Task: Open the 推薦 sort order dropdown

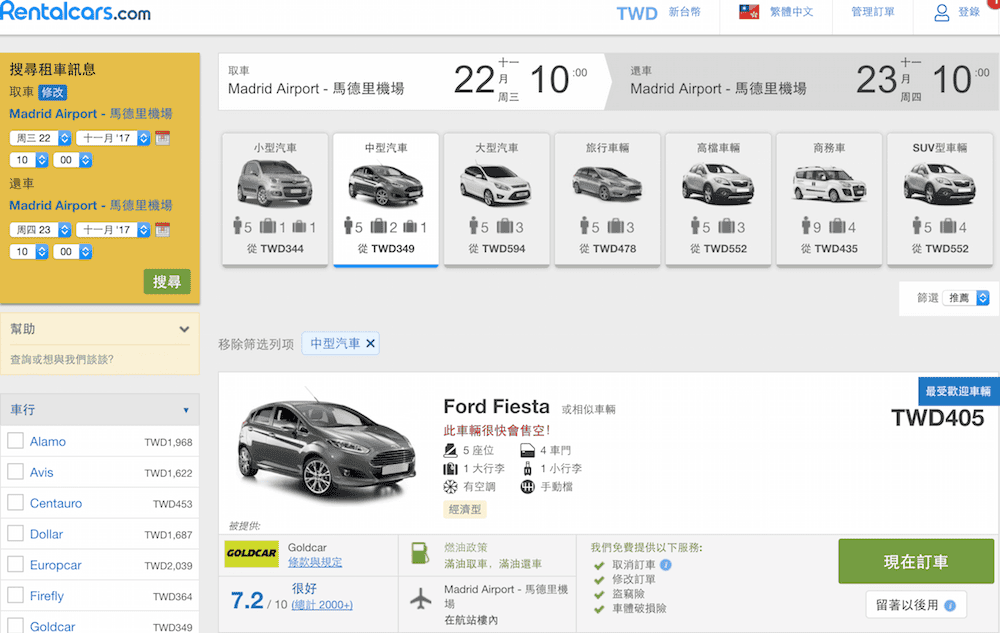Action: click(963, 297)
